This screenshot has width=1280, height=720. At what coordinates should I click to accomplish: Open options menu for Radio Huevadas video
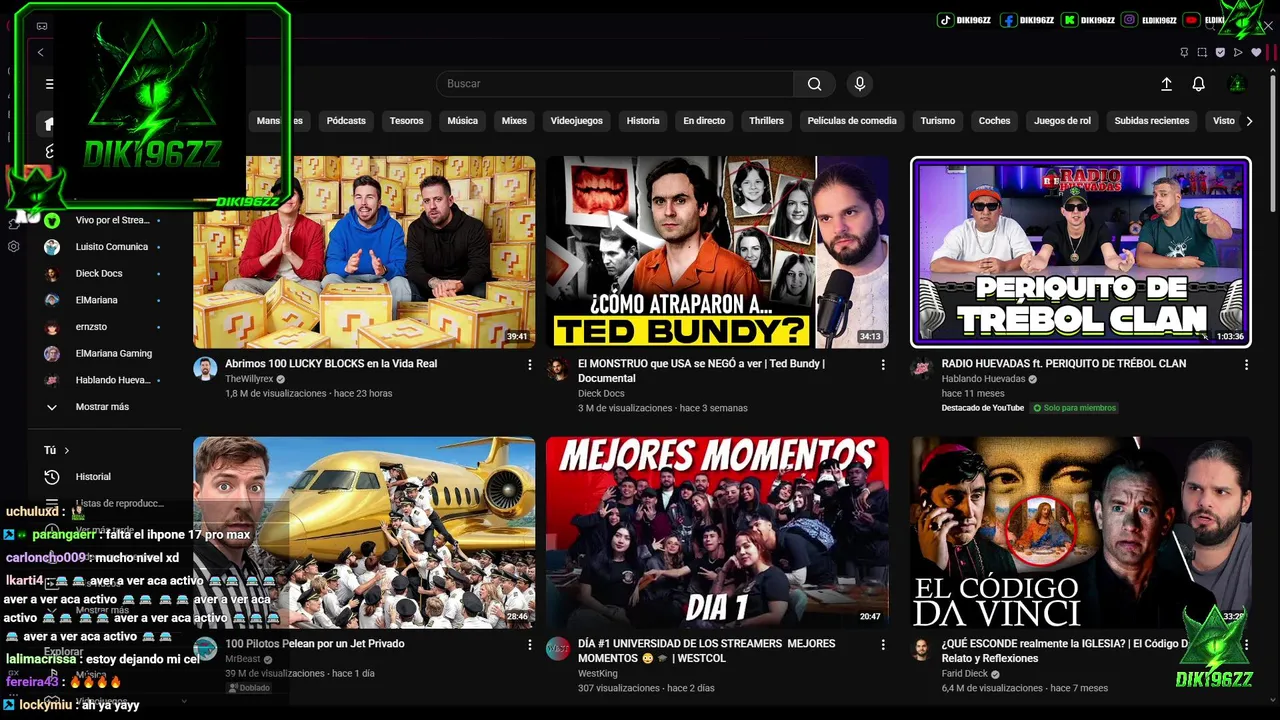tap(1246, 365)
